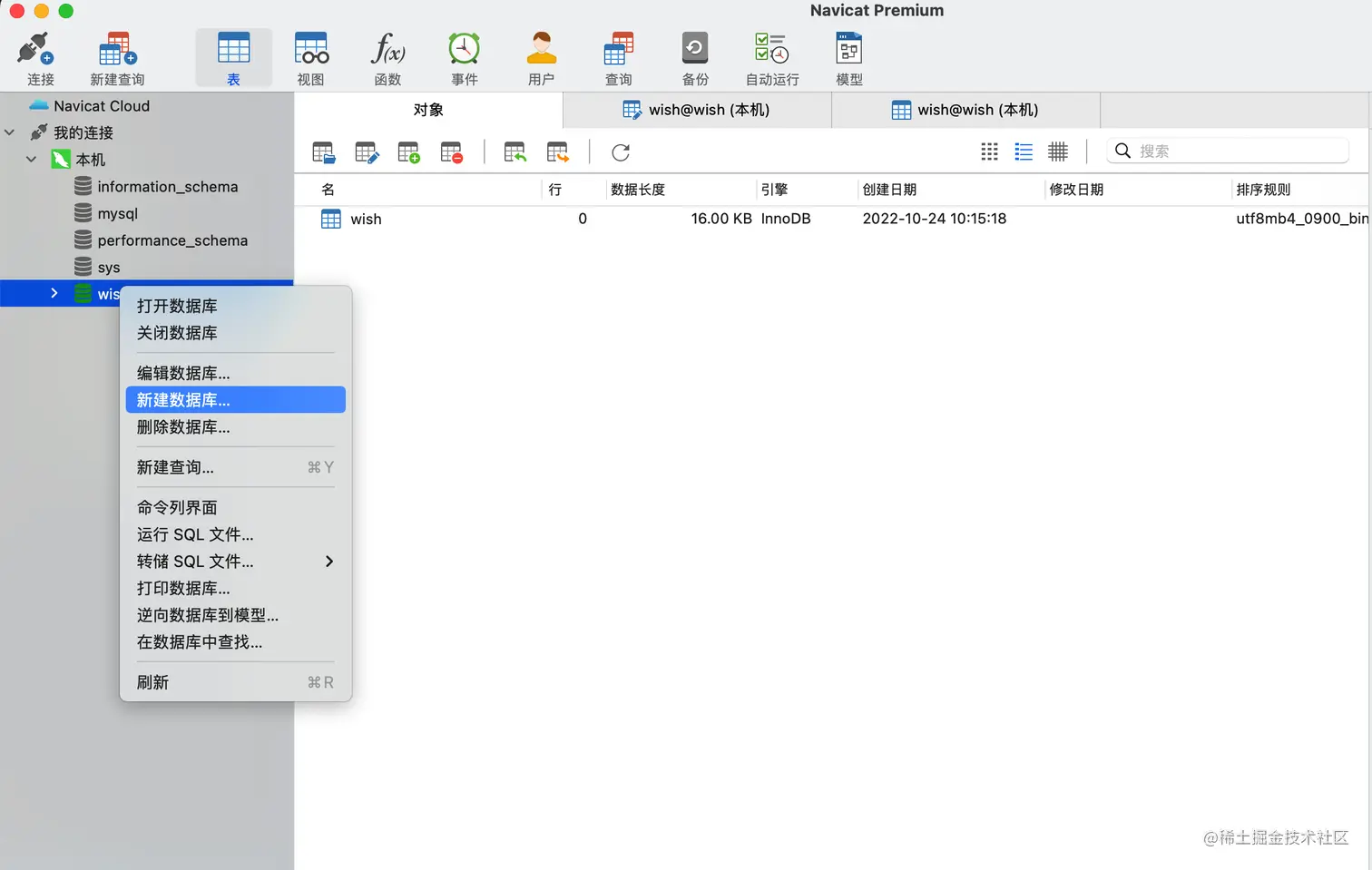
Task: Choose 逆向数据库到模型... menu entry
Action: 236,615
